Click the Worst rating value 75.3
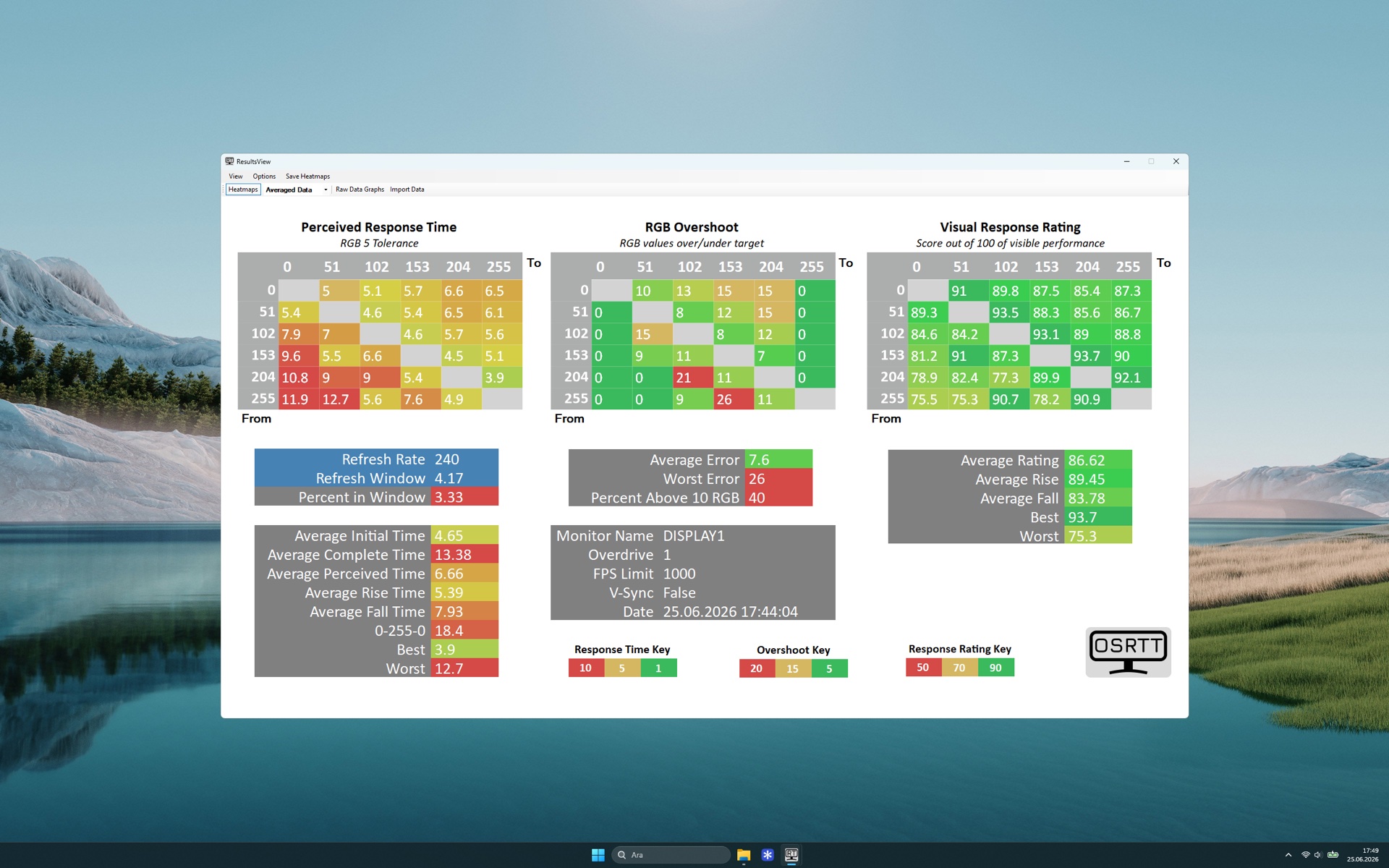 pyautogui.click(x=1097, y=536)
